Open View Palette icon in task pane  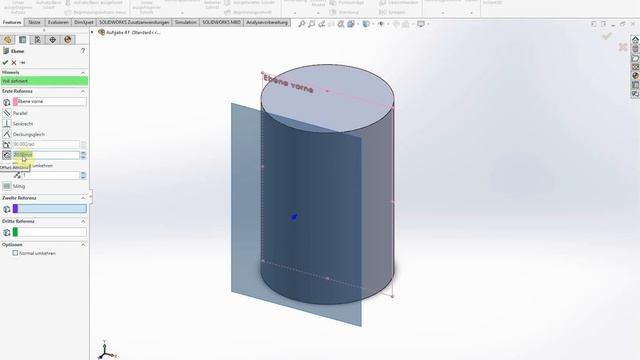635,67
